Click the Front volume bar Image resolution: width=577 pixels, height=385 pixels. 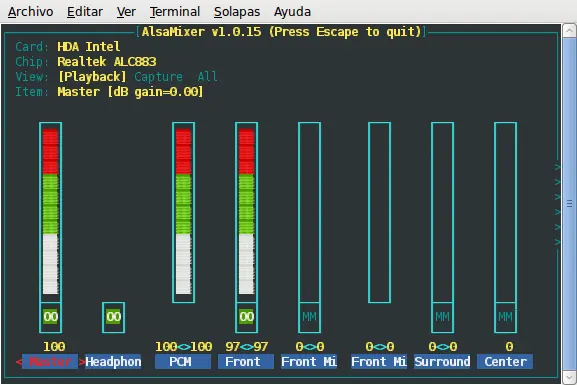(246, 212)
